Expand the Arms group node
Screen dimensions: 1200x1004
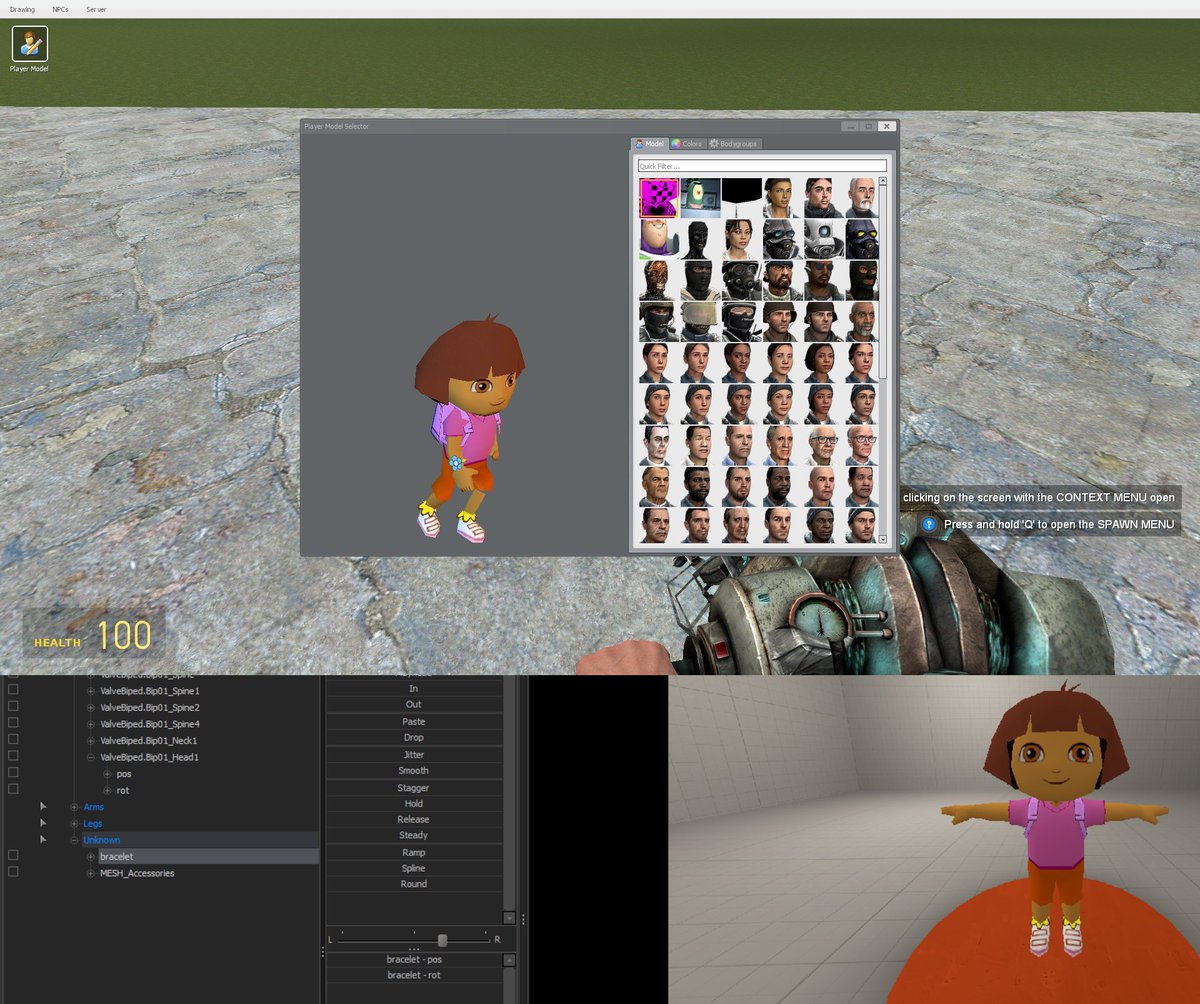pos(74,807)
